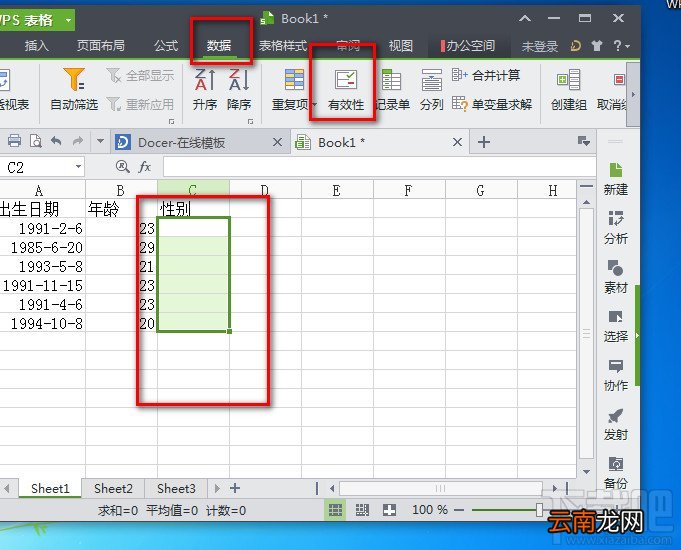Click Collaborate (协作) in the side panel
The width and height of the screenshot is (681, 550).
coord(615,375)
